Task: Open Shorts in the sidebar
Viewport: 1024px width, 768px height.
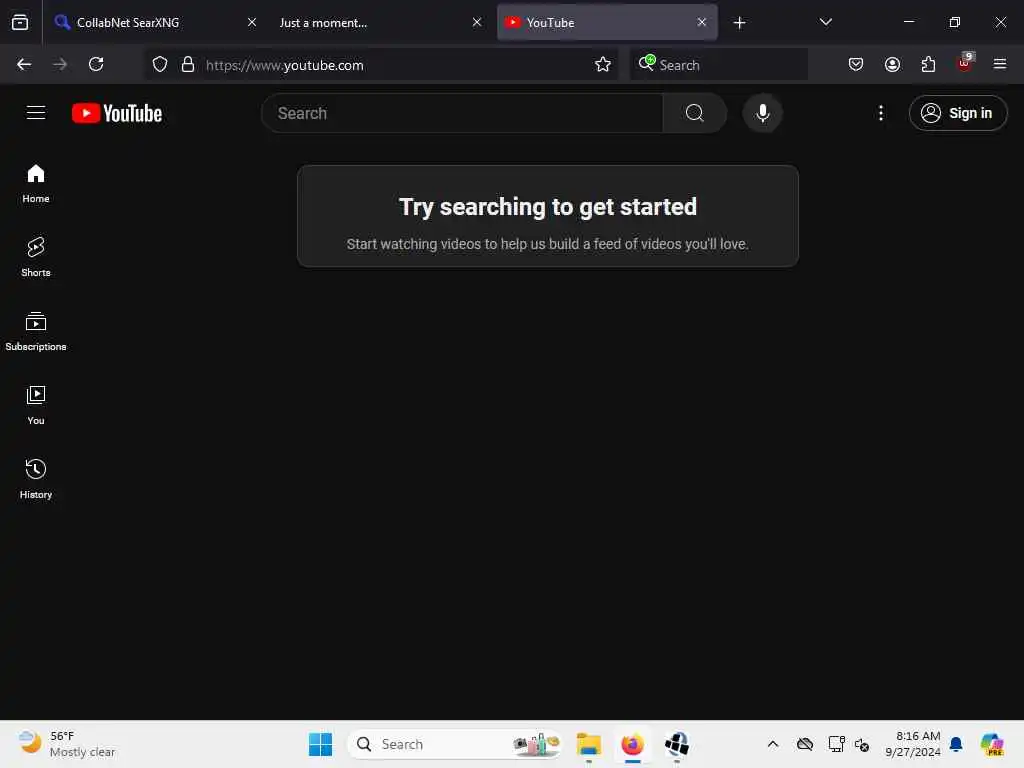Action: [x=36, y=257]
